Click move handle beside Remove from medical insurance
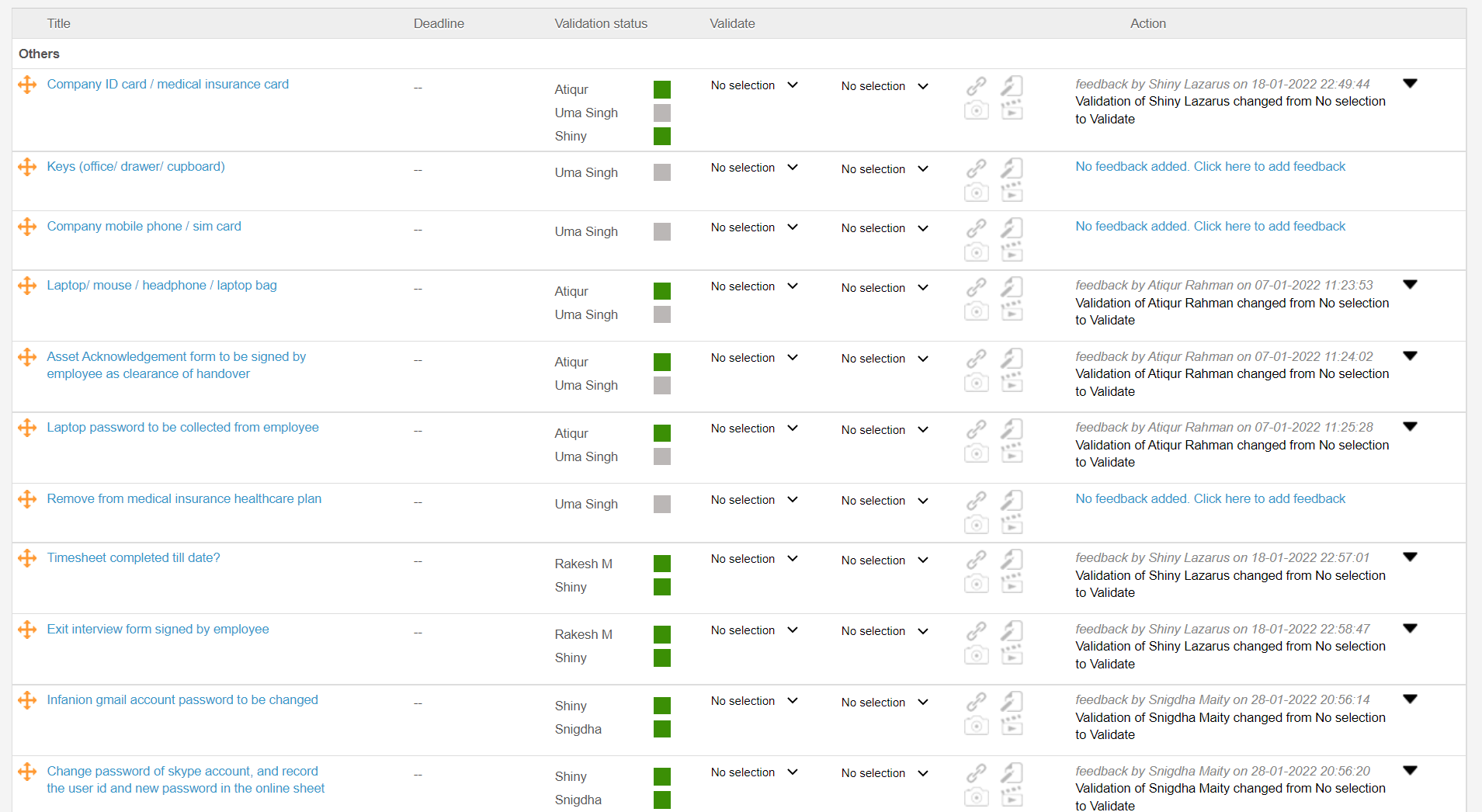The height and width of the screenshot is (812, 1482). point(27,499)
